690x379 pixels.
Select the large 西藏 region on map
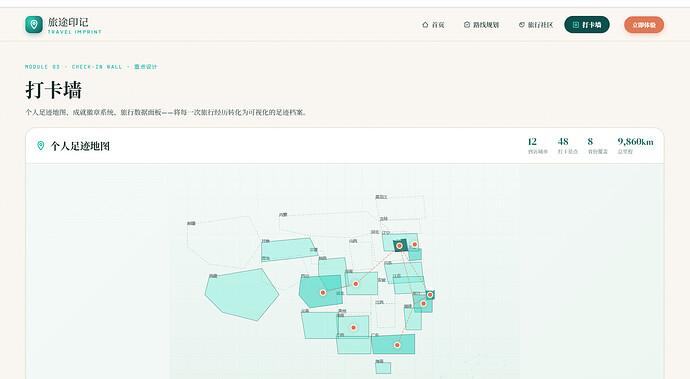click(241, 294)
